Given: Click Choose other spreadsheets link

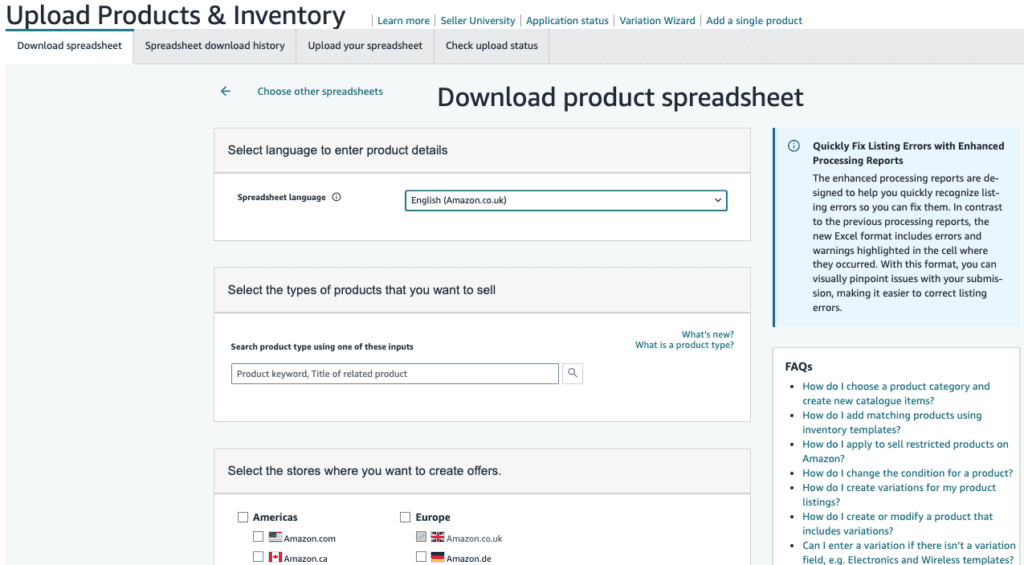Looking at the screenshot, I should [x=320, y=91].
